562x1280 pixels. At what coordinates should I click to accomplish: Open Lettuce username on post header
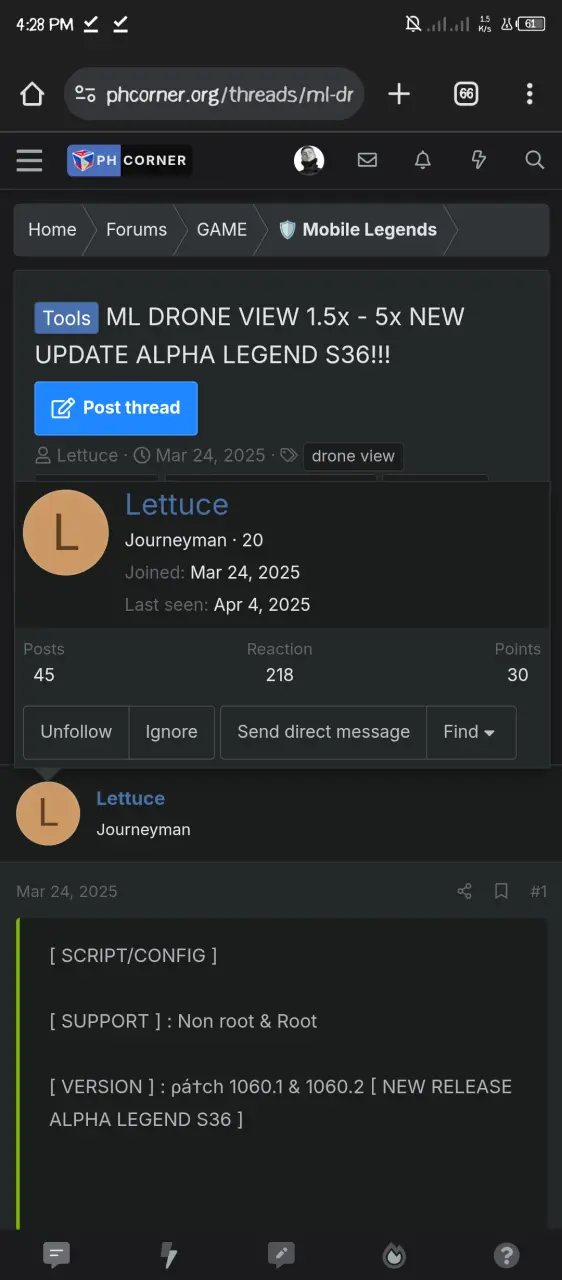tap(130, 798)
